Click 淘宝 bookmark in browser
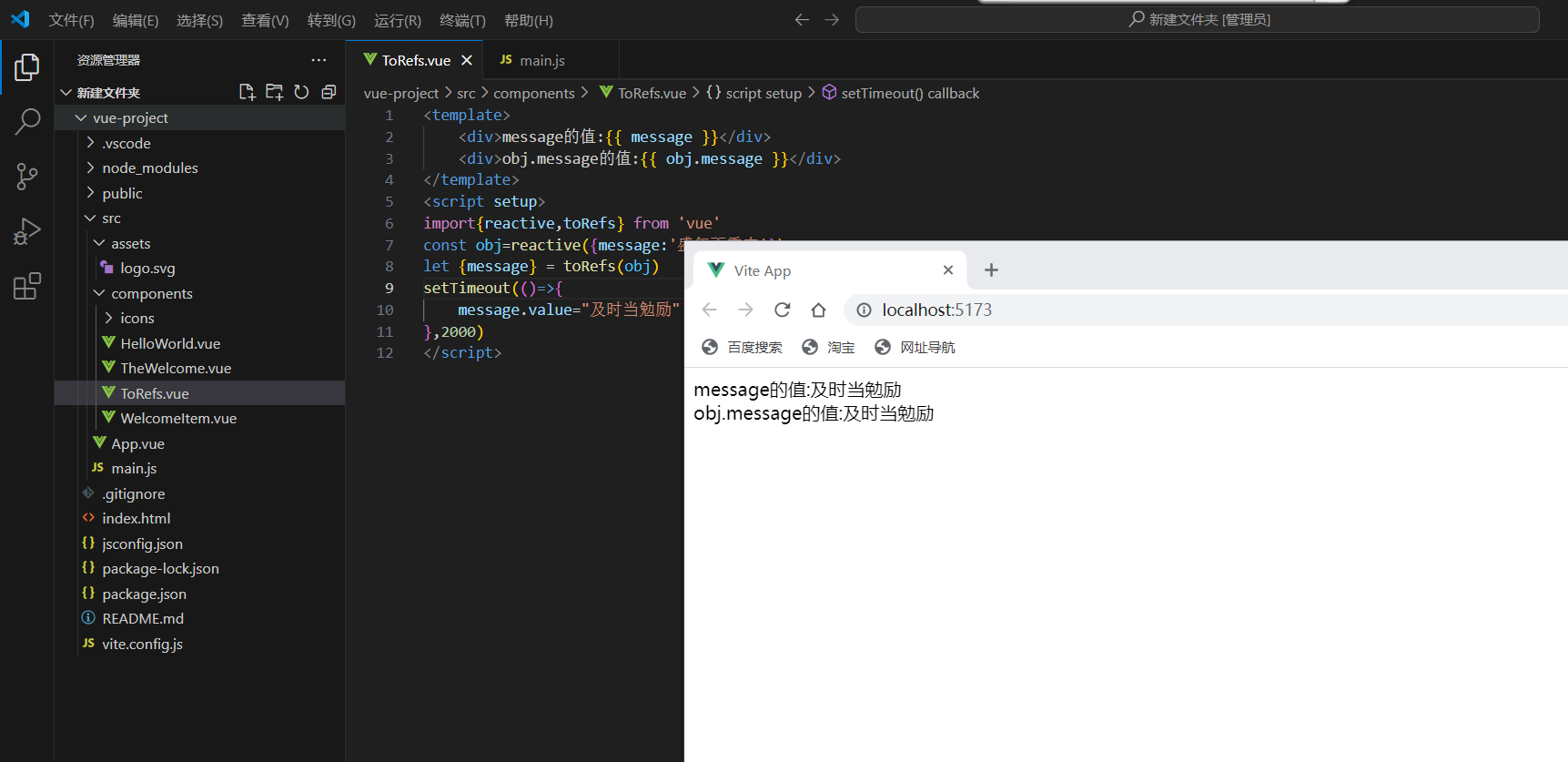 tap(828, 347)
